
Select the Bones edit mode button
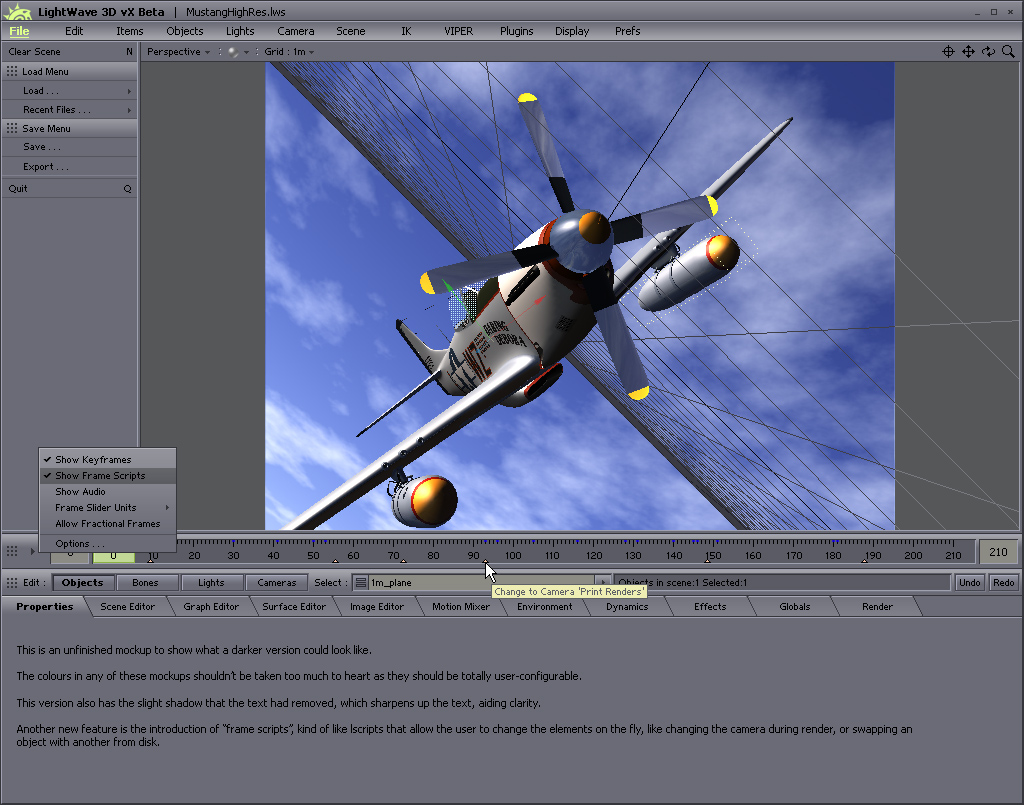(x=145, y=582)
